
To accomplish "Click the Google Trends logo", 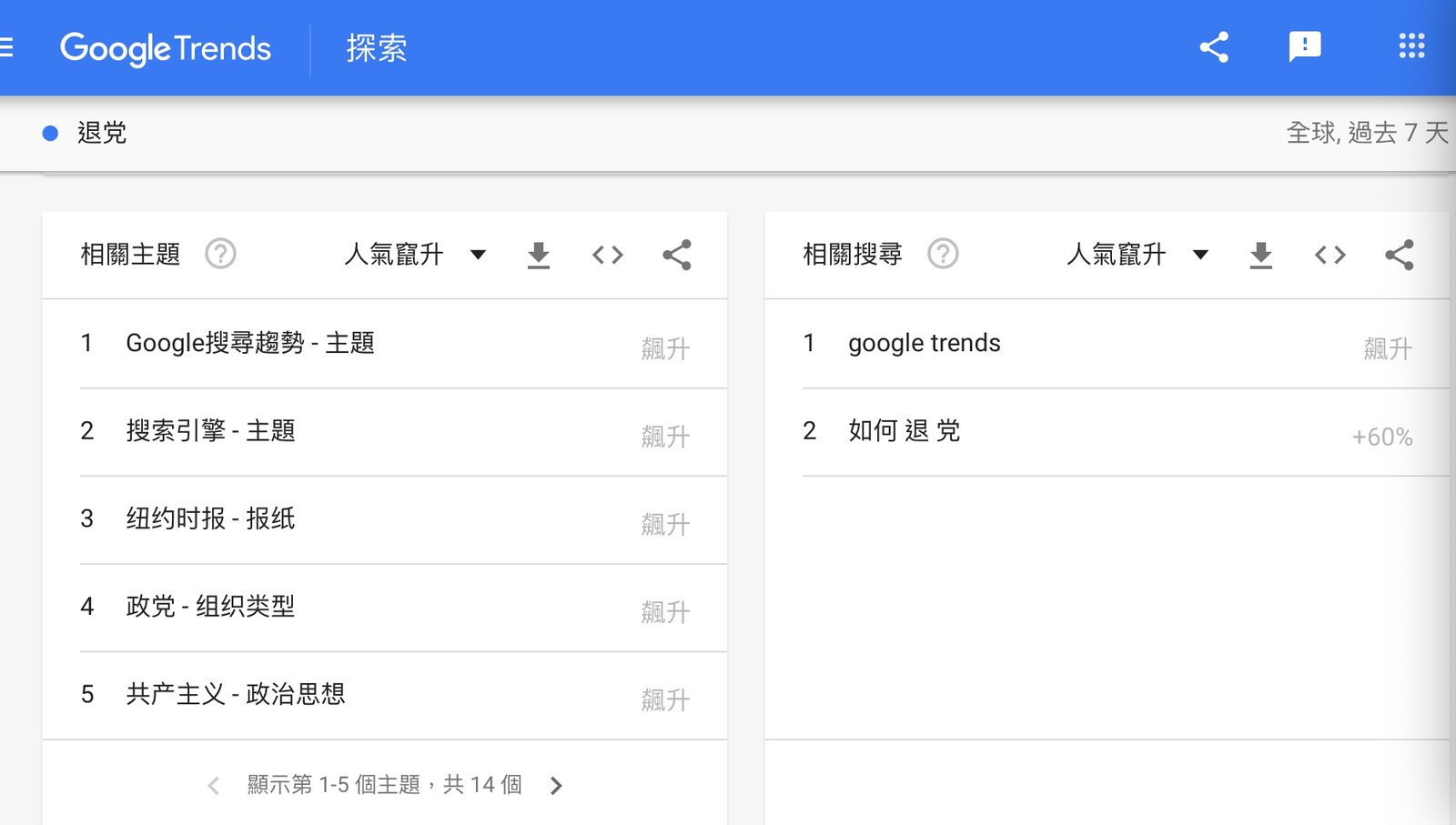I will click(166, 48).
